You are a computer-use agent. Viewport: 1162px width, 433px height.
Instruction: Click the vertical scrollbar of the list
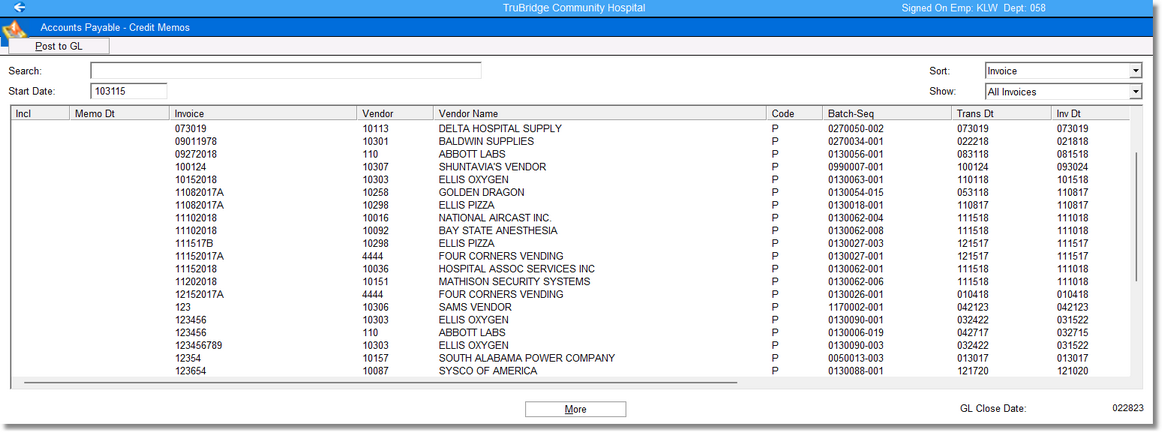1135,216
